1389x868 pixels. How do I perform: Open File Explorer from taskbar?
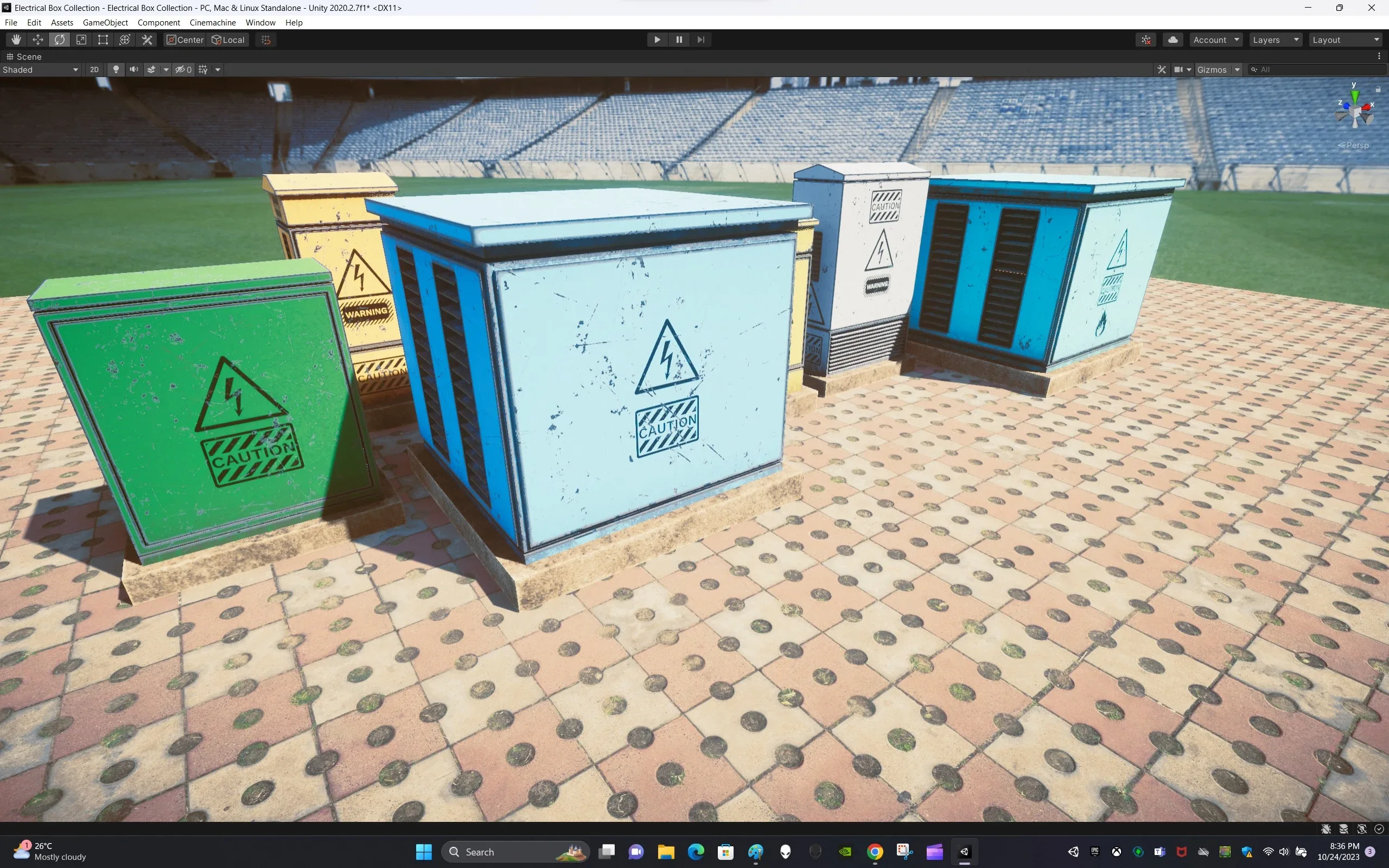click(x=666, y=852)
